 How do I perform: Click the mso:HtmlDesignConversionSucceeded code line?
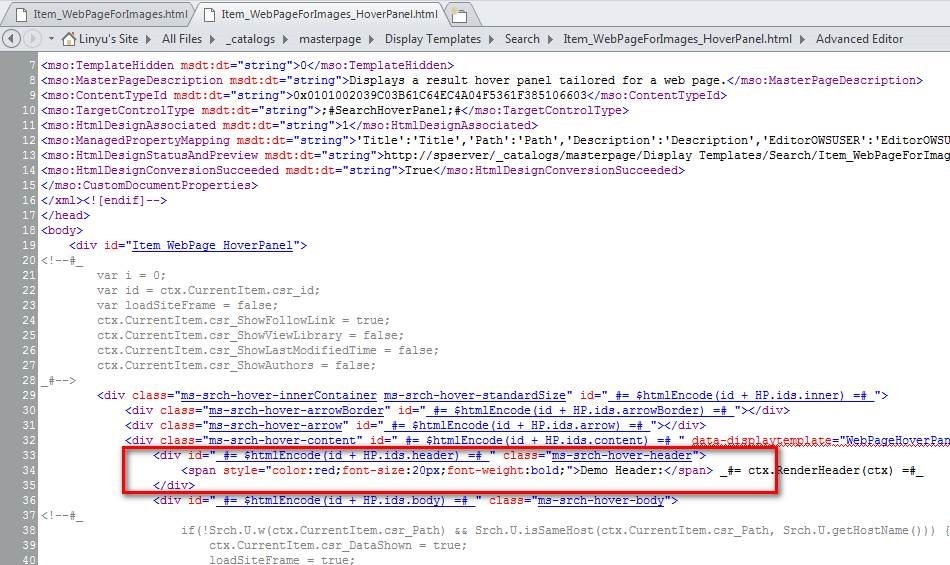point(362,171)
